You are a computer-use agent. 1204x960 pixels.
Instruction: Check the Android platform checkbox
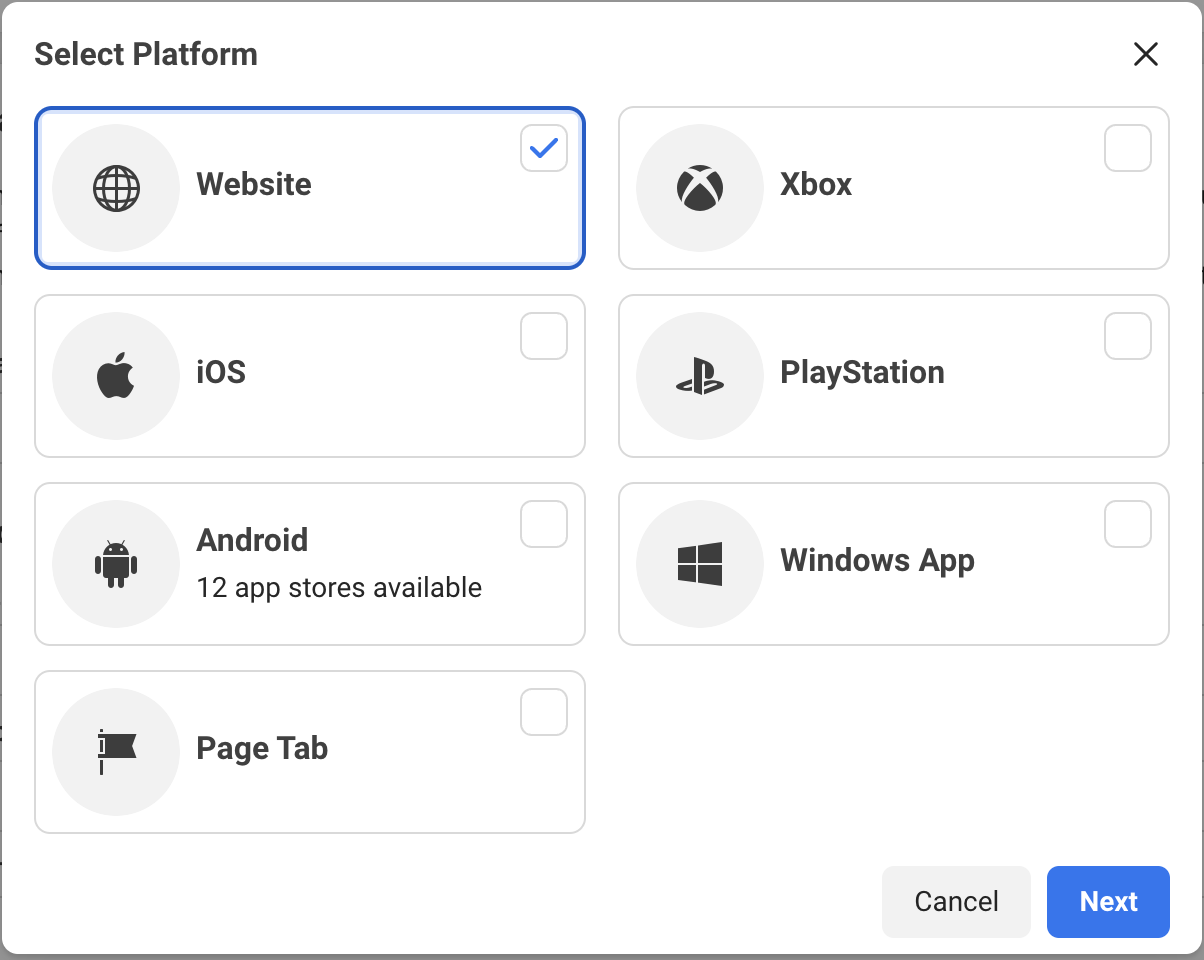pyautogui.click(x=544, y=524)
